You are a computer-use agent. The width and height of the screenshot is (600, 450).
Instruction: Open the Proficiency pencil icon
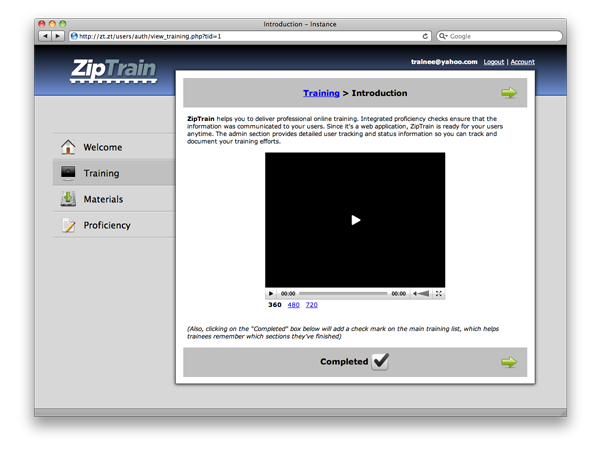tap(68, 225)
